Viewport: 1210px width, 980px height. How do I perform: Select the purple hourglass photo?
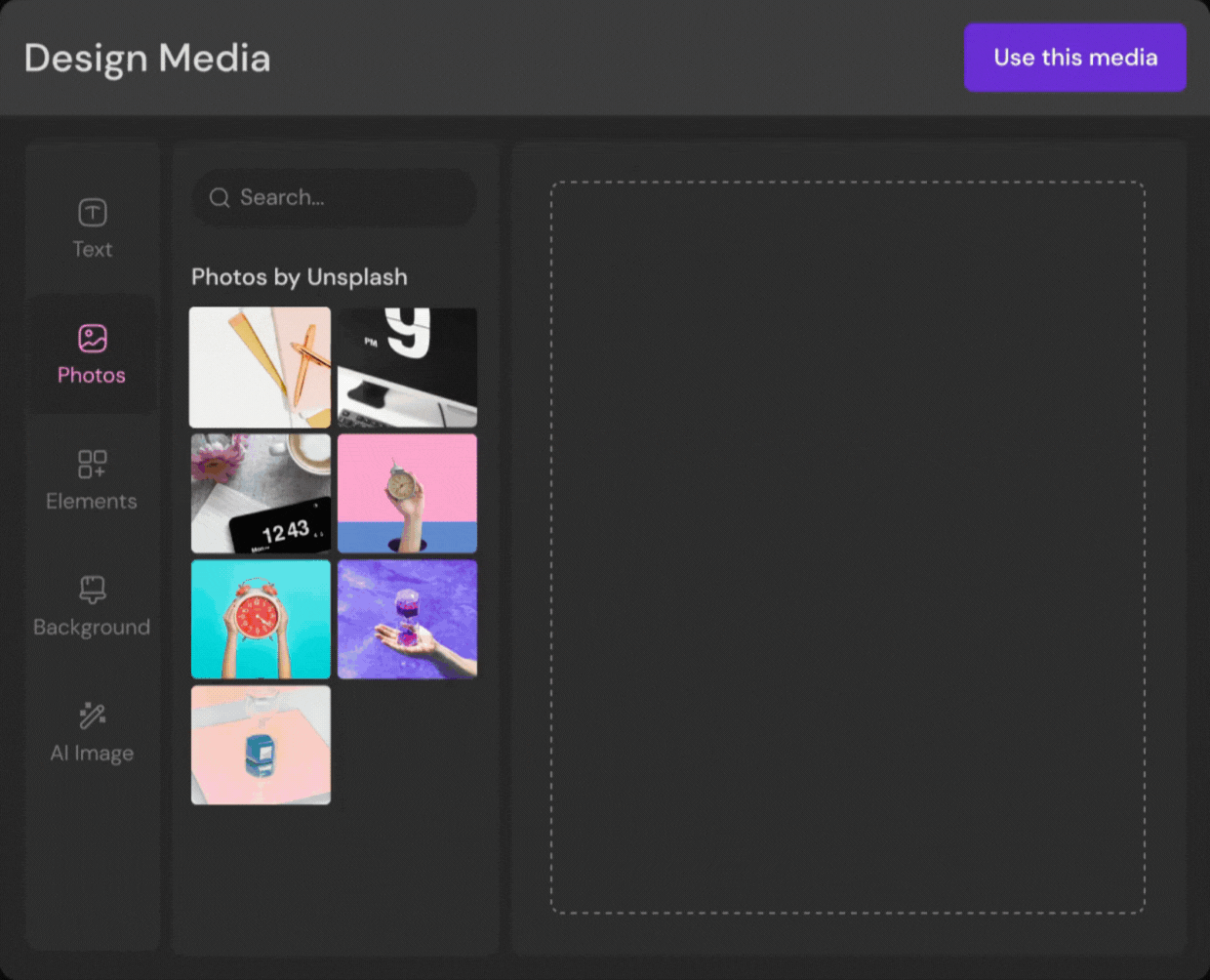[407, 620]
